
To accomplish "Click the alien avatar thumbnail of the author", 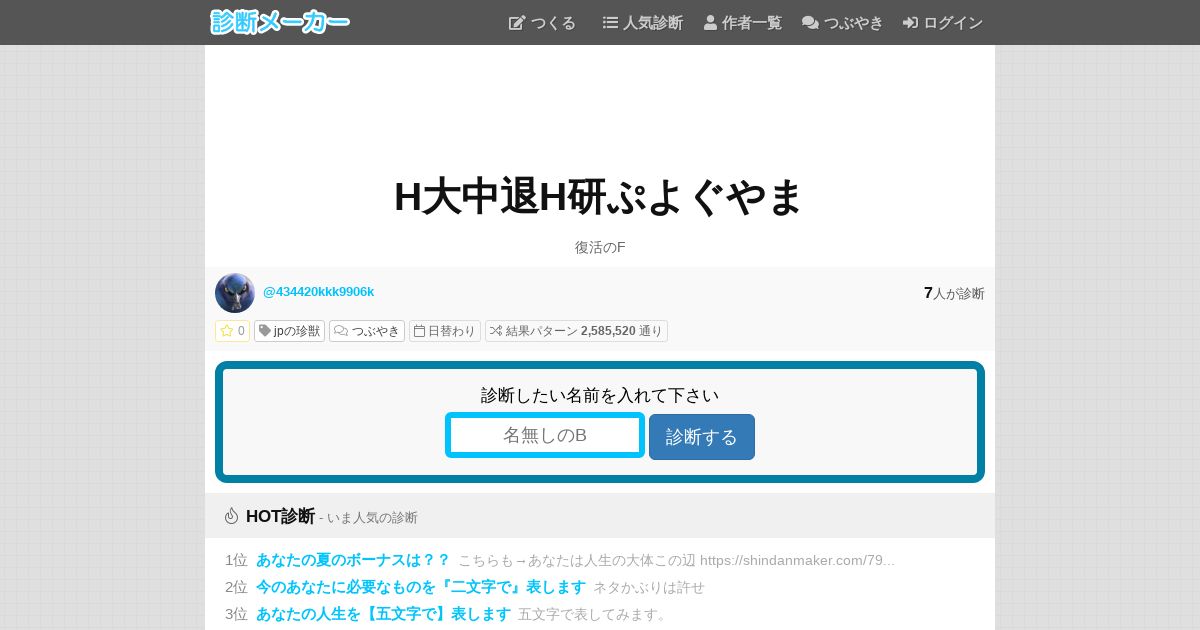I will (x=235, y=293).
